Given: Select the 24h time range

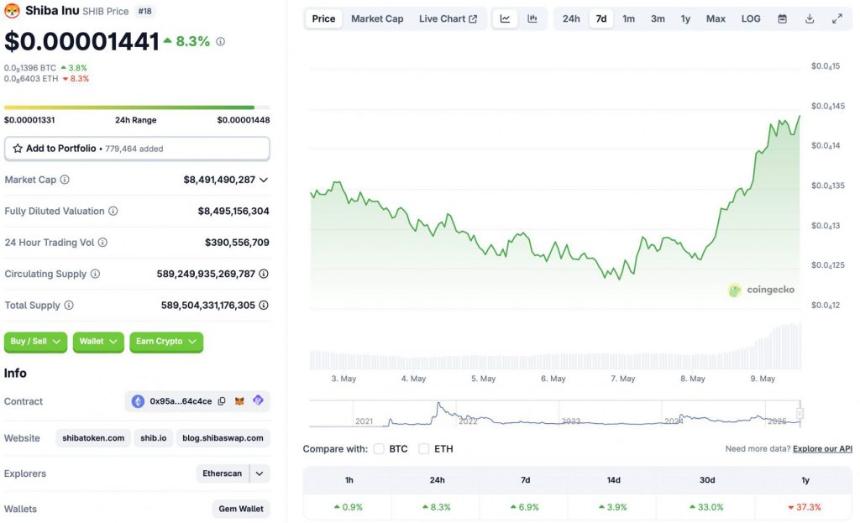Looking at the screenshot, I should coord(571,19).
